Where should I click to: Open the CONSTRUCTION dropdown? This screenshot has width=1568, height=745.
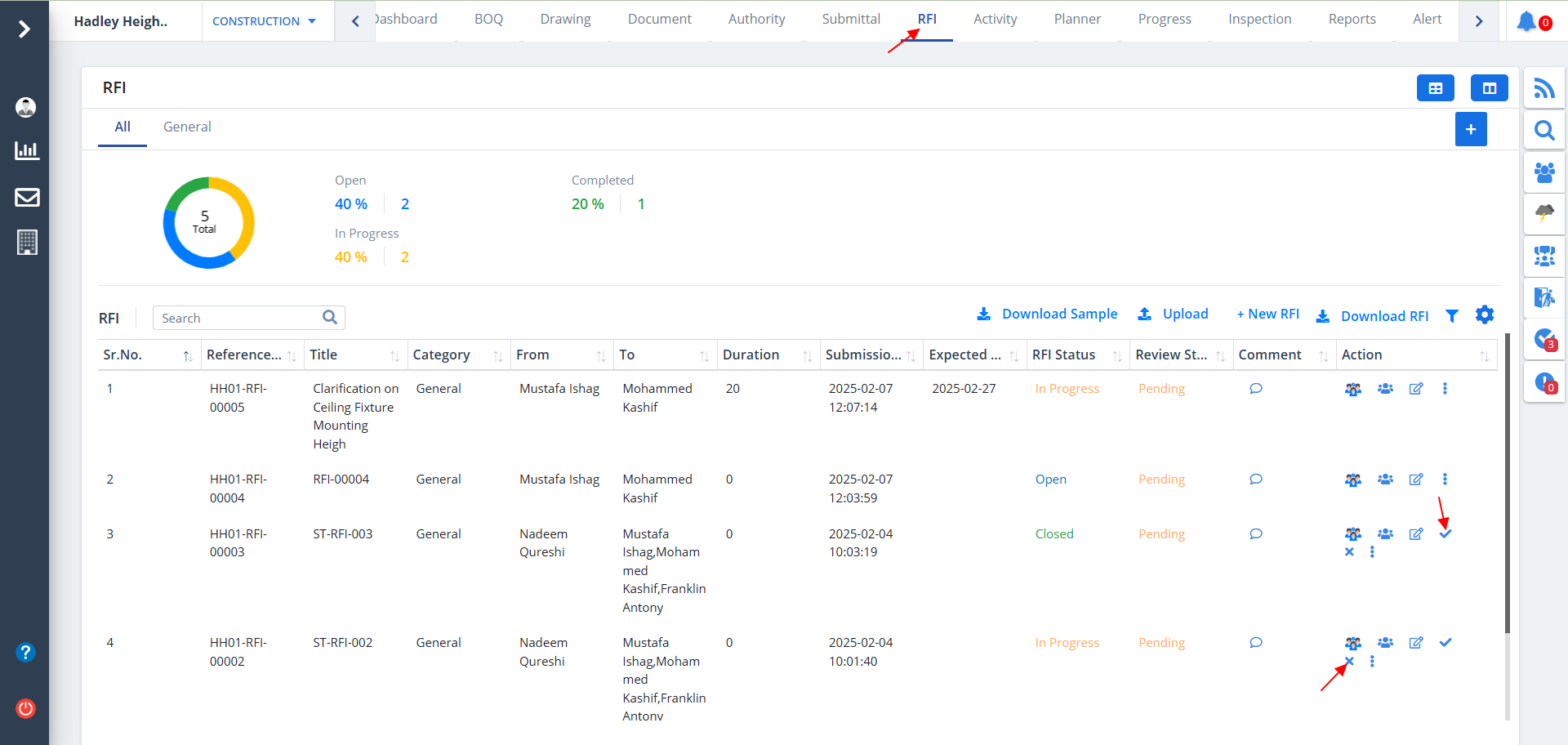(264, 21)
